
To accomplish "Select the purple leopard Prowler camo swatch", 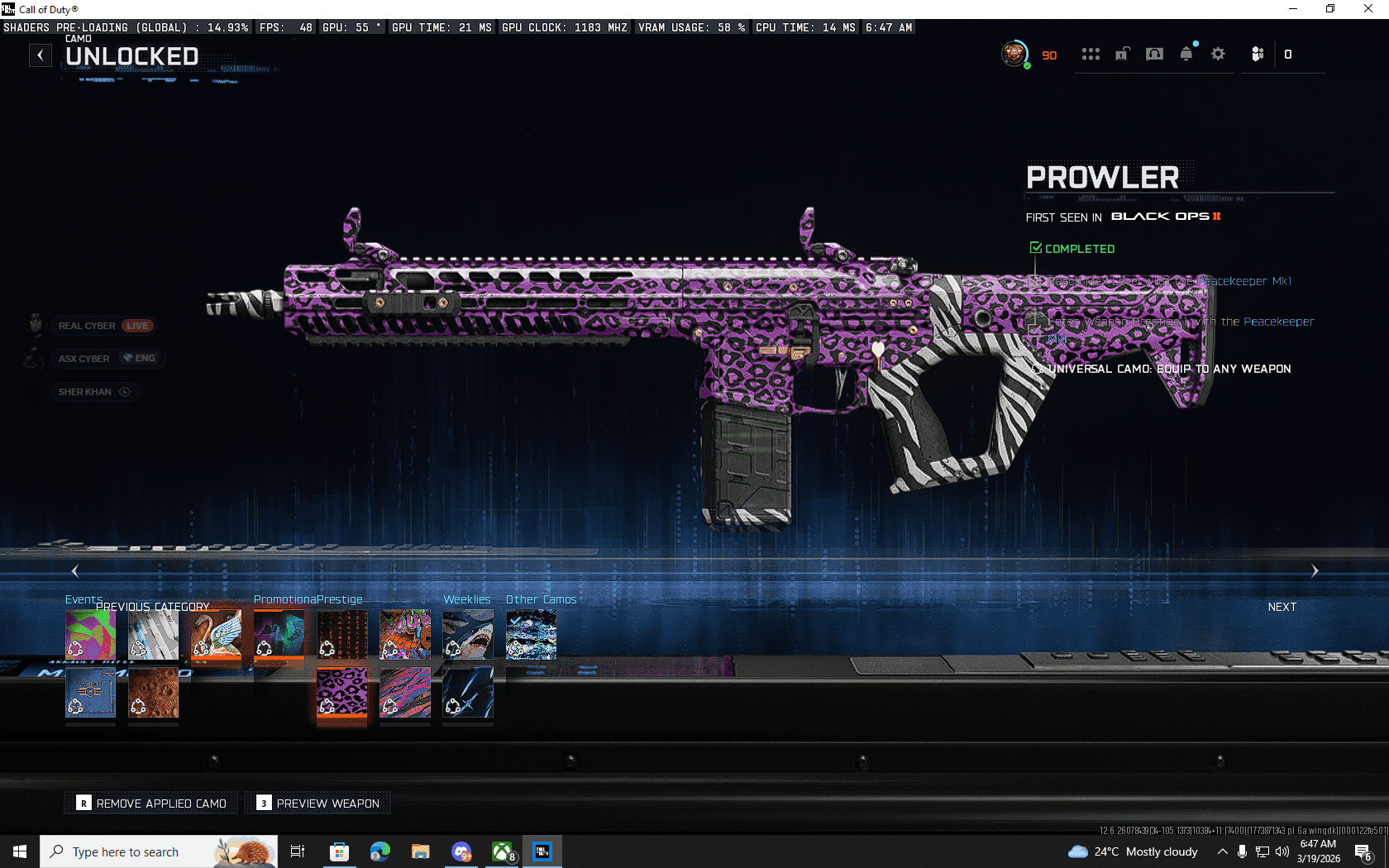I will tap(341, 692).
